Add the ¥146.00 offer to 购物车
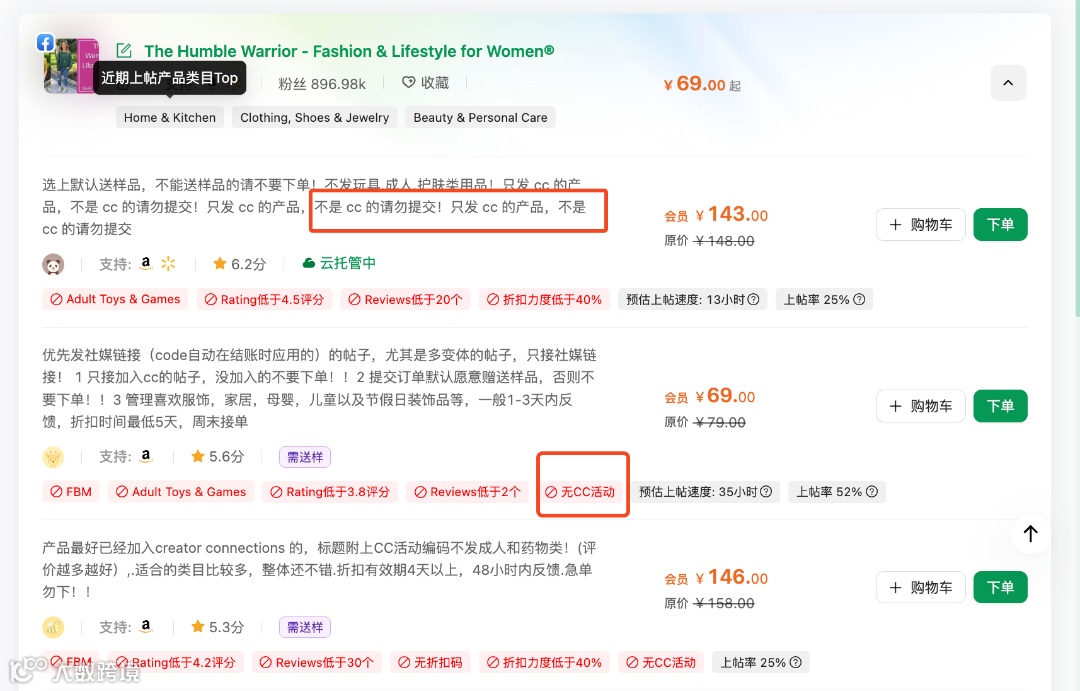 pos(921,587)
